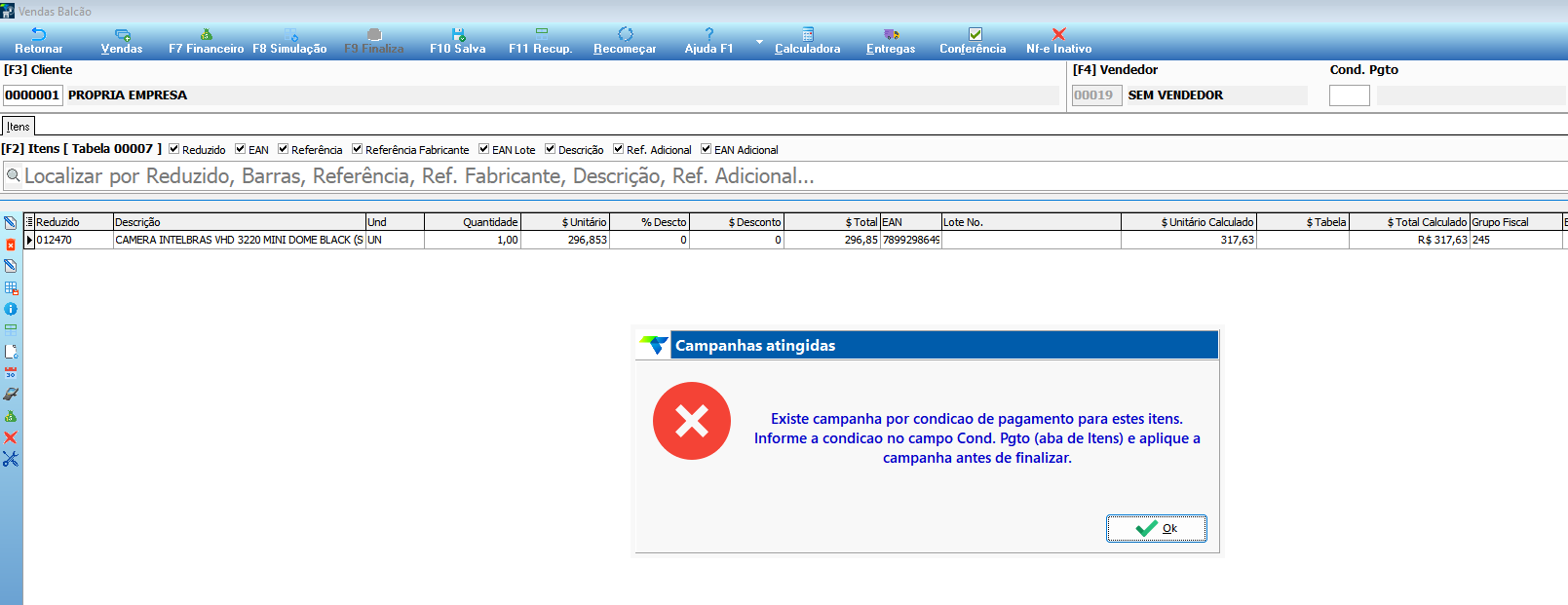This screenshot has height=605, width=1568.
Task: Click the red trash icon in left sidebar
Action: pyautogui.click(x=11, y=245)
